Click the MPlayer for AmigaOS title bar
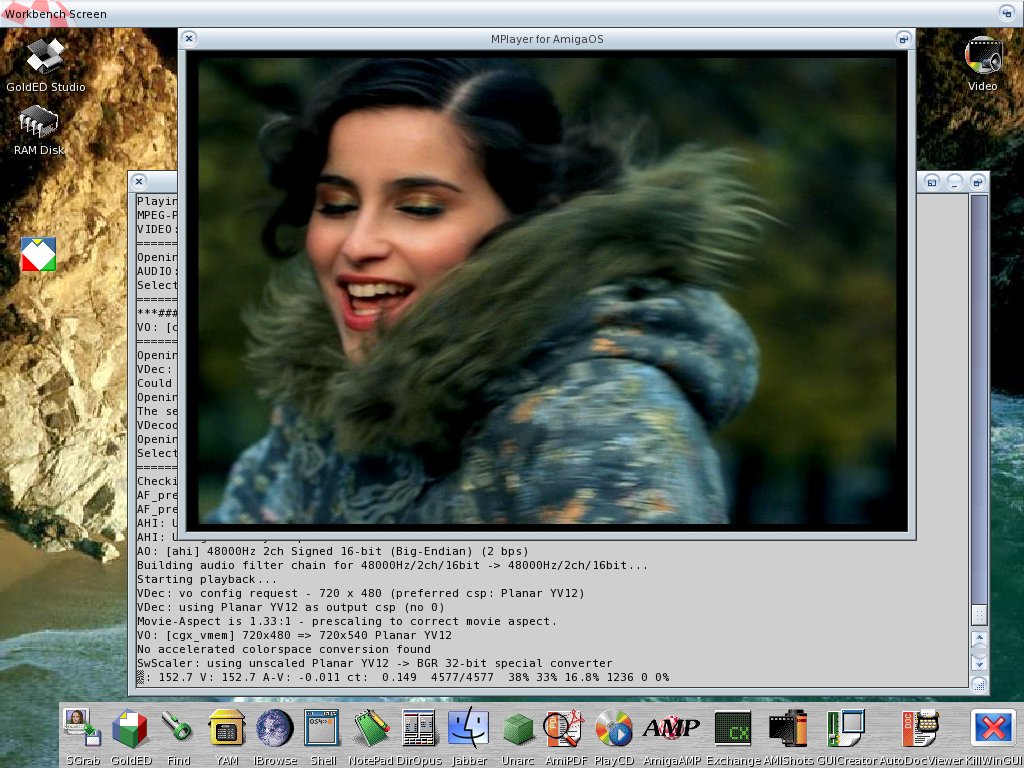1024x768 pixels. [x=546, y=39]
